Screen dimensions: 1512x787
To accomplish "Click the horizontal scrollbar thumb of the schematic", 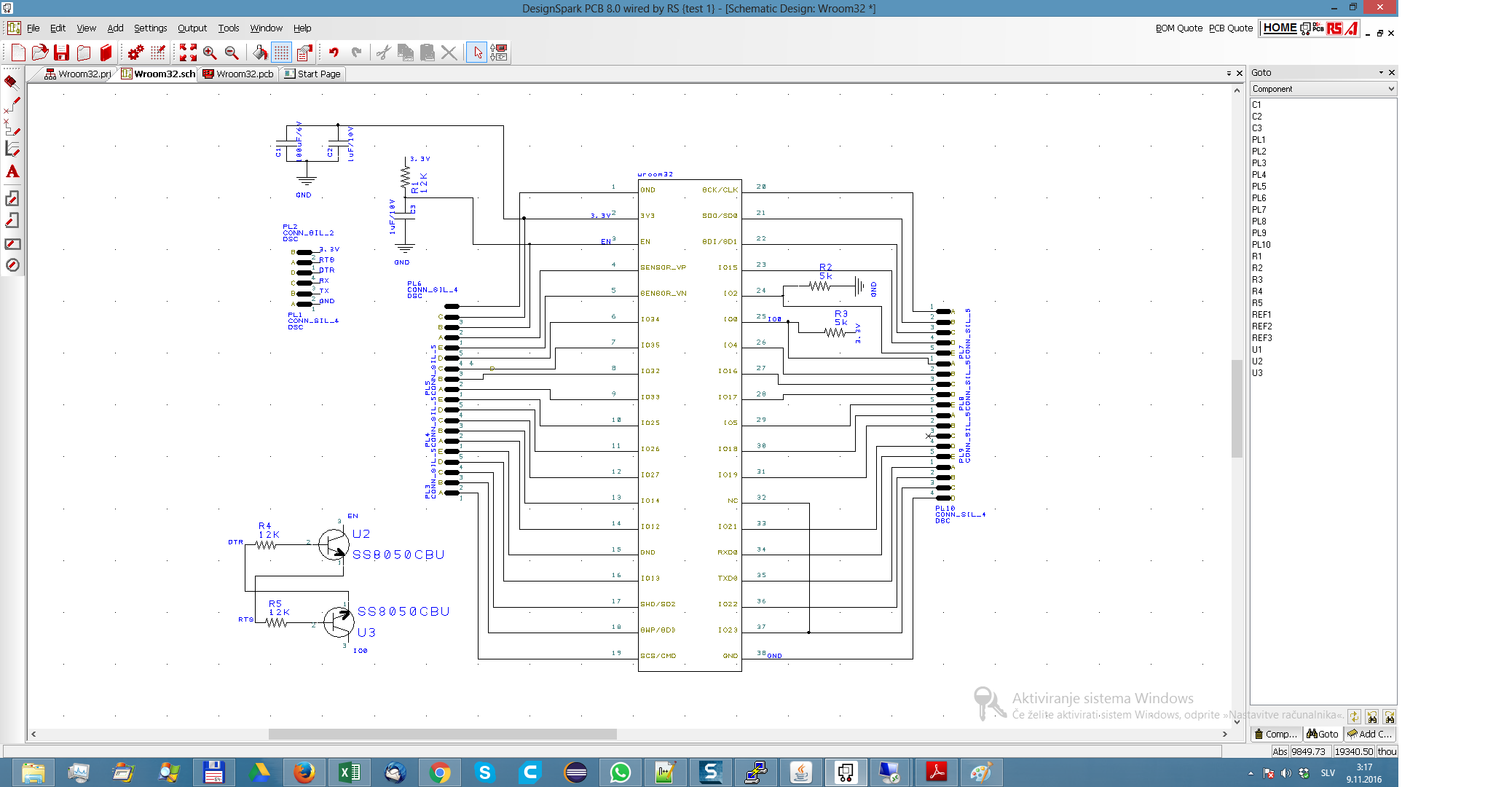I will tap(443, 734).
